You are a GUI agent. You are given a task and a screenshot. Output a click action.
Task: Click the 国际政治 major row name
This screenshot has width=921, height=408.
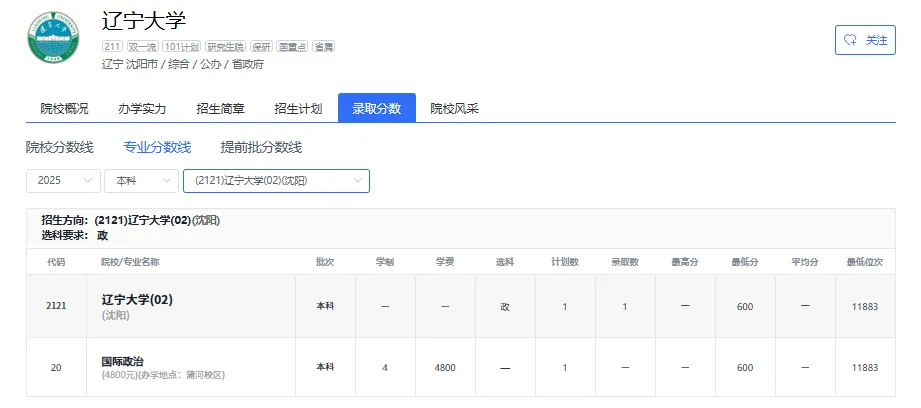[122, 361]
